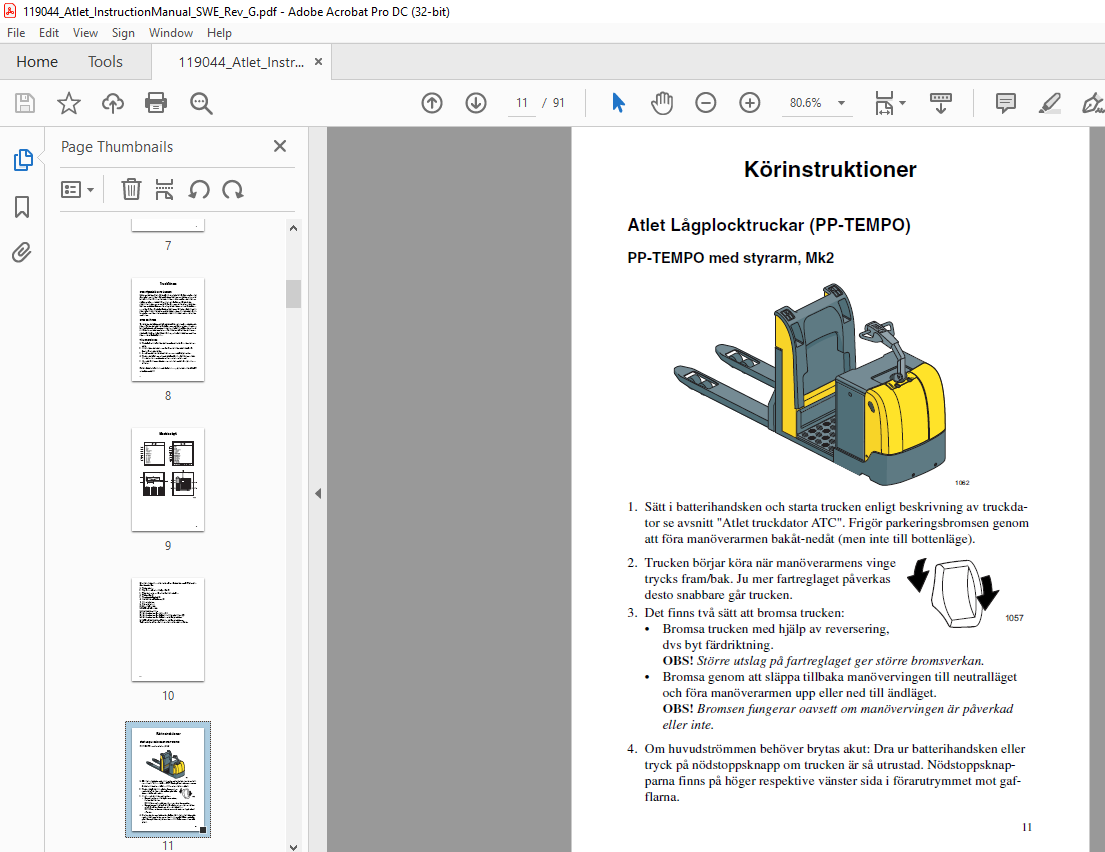This screenshot has height=852, width=1105.
Task: Click subheading PP-TEMPO med styrarm, Mk2
Action: (731, 258)
